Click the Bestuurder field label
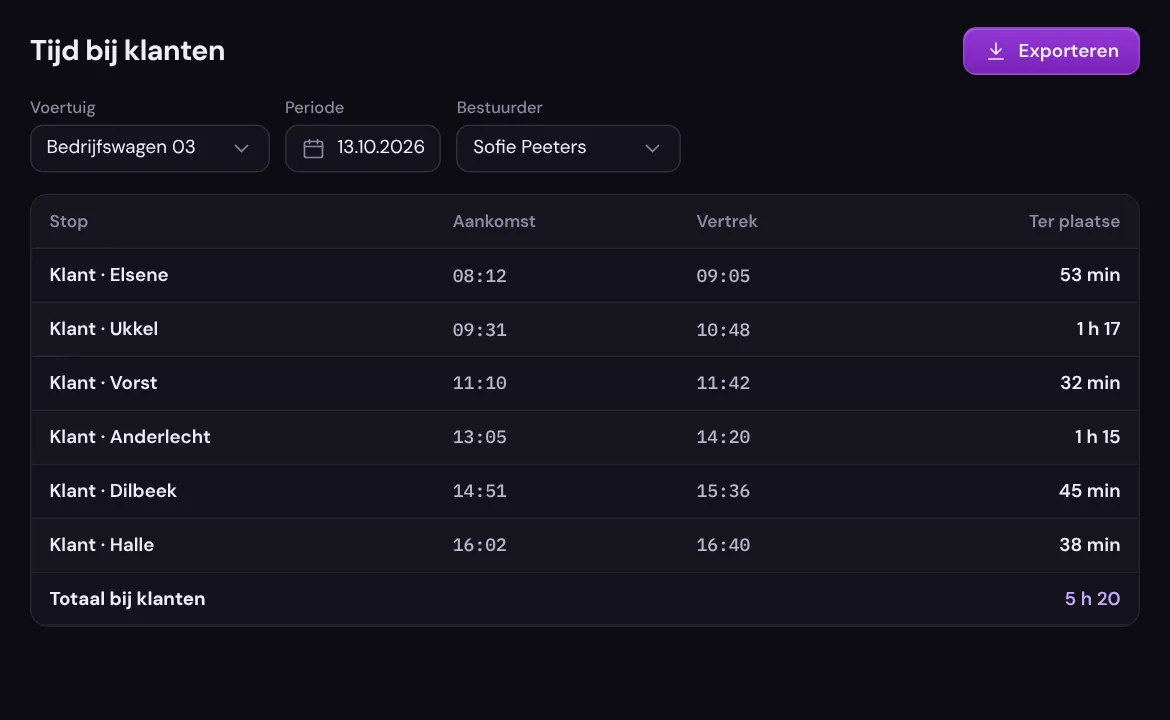The image size is (1170, 720). coord(499,107)
